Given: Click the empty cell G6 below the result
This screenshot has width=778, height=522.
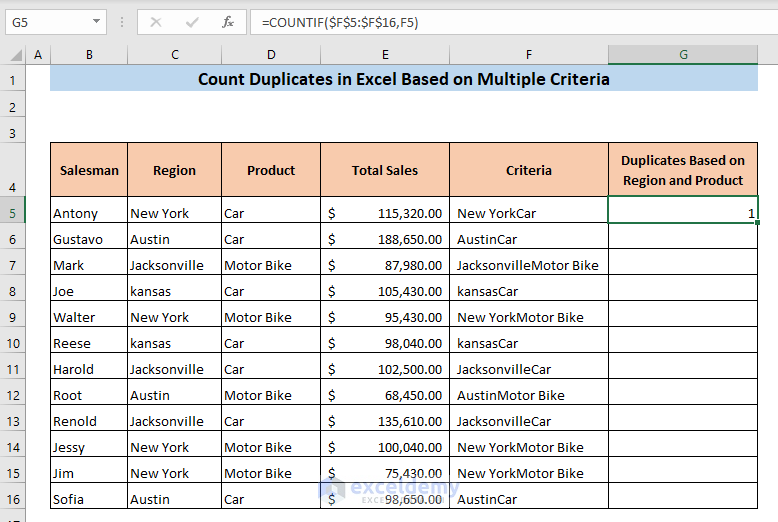Looking at the screenshot, I should (x=683, y=239).
